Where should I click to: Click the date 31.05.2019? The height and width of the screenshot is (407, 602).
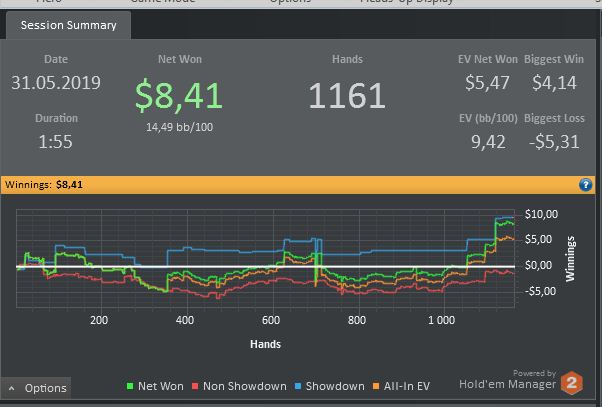point(56,83)
